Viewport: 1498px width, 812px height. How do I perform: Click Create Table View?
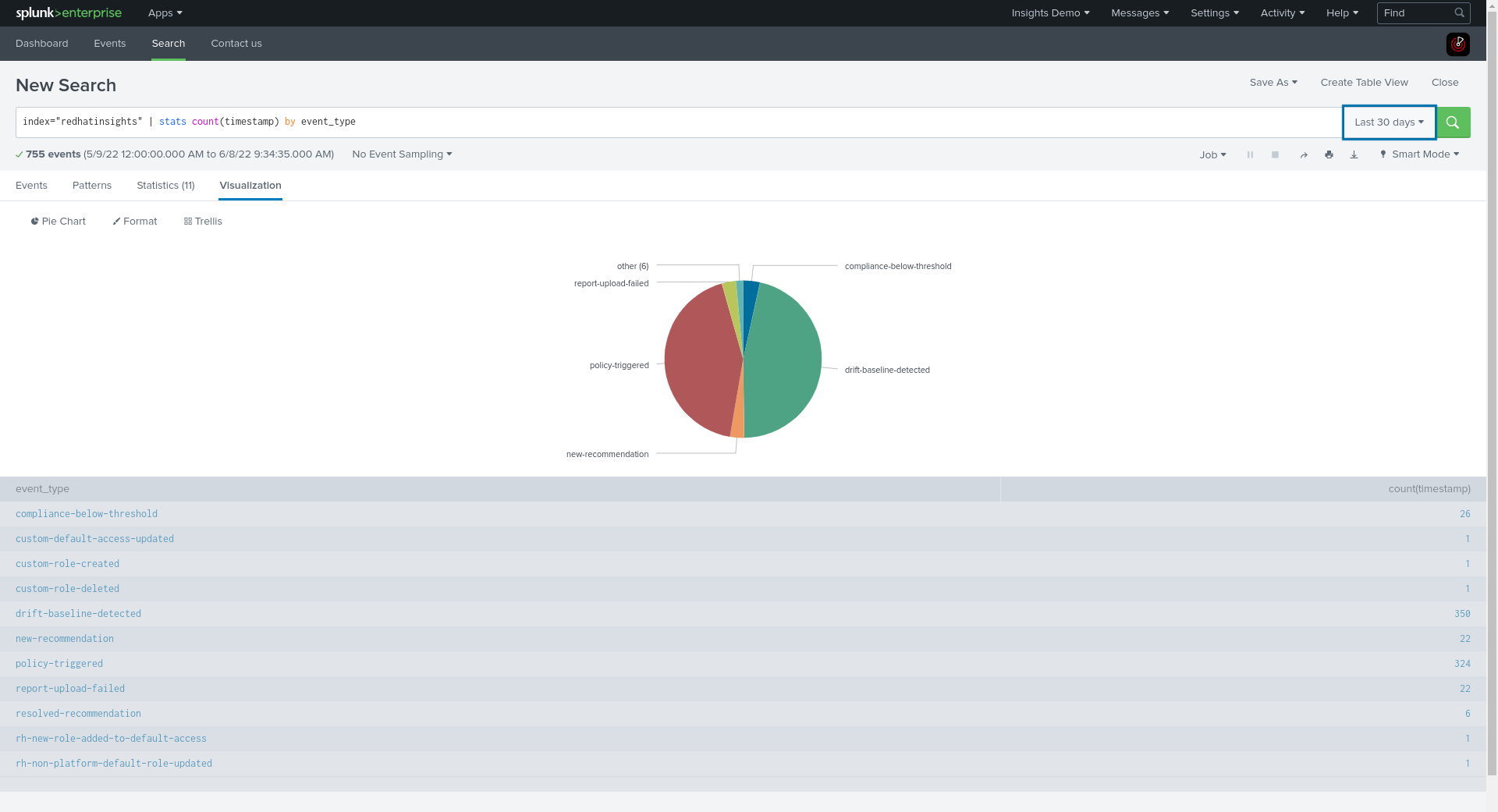(1364, 83)
